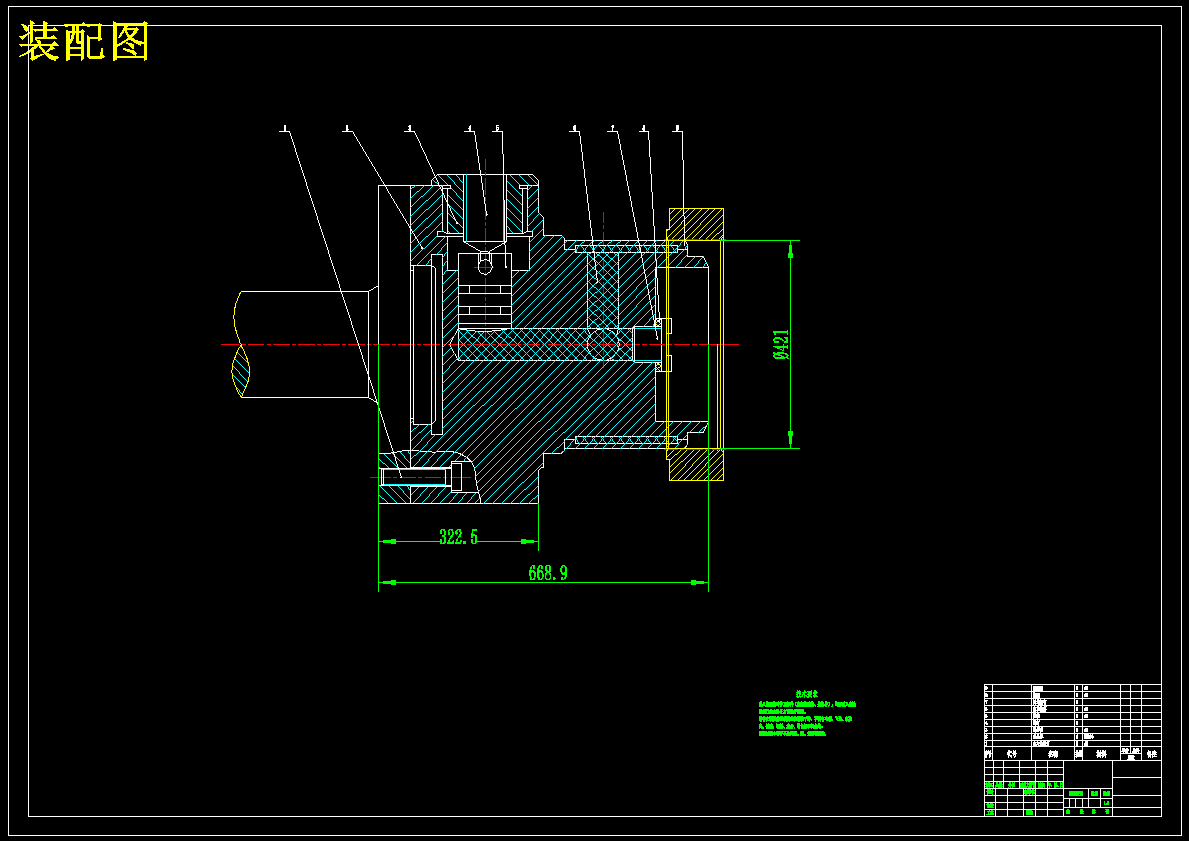Click the yellow 装配图 title text
This screenshot has height=841, width=1189.
point(84,42)
